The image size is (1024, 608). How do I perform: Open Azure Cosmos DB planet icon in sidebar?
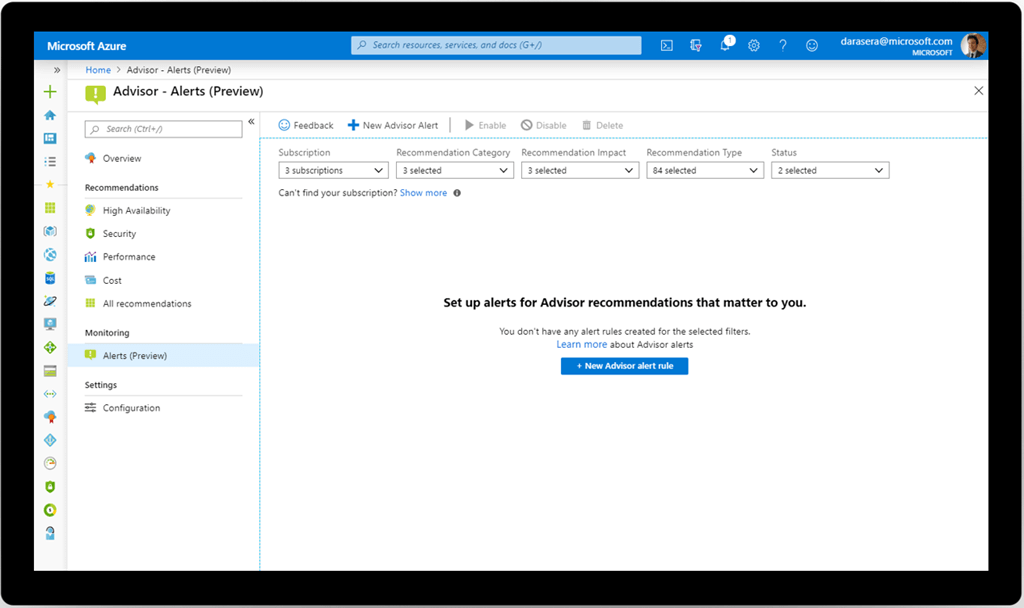point(50,301)
